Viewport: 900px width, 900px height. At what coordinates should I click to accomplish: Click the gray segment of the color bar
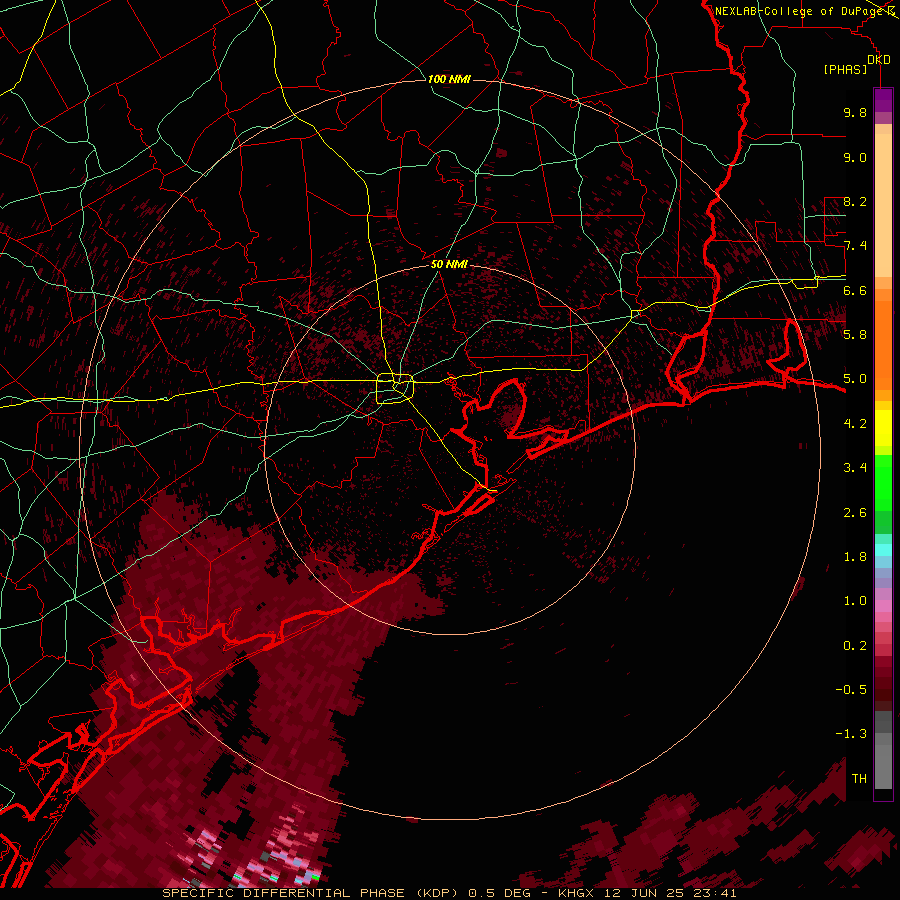click(x=883, y=752)
